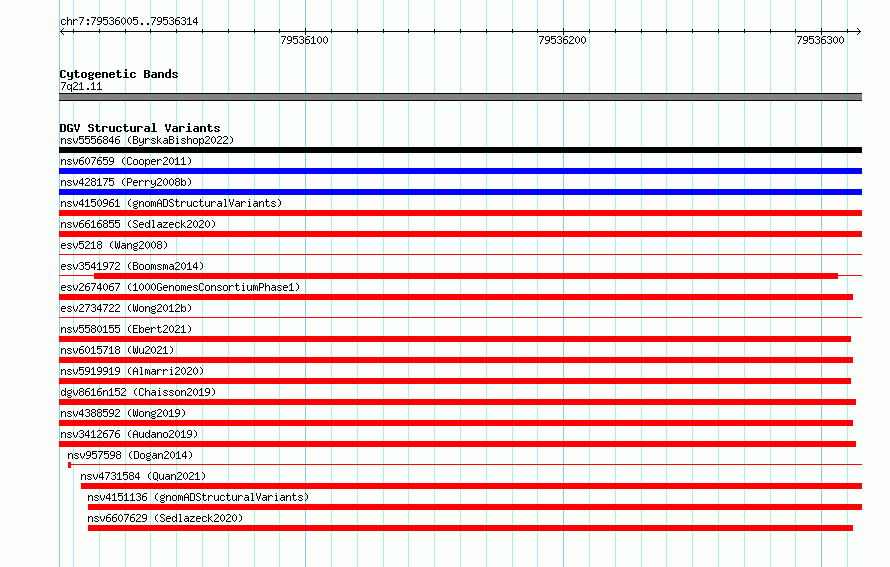Open the nsv607659 (Cooper2011) label
890x567 pixels.
[126, 161]
